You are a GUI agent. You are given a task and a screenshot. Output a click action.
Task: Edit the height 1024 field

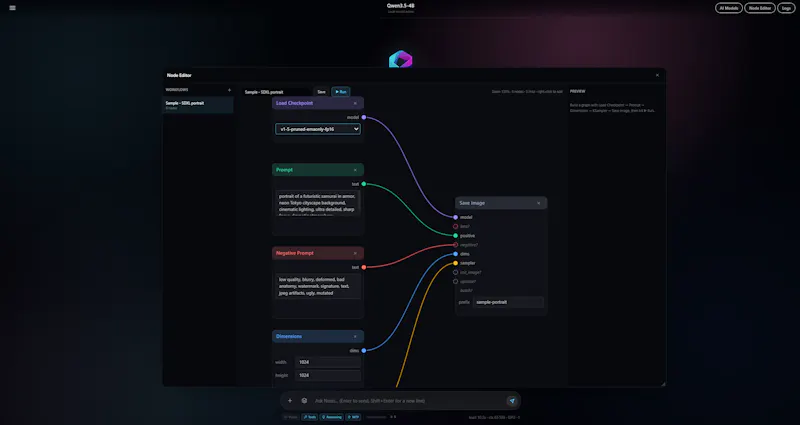(x=328, y=375)
